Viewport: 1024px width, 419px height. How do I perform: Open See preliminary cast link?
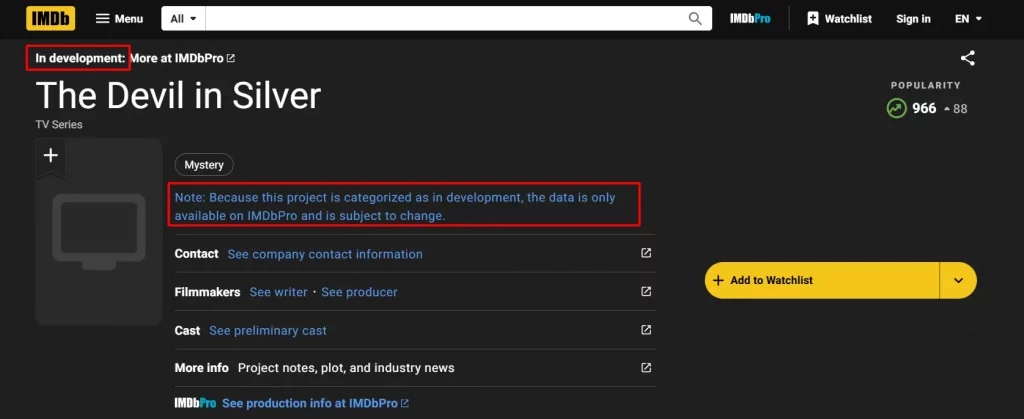[x=268, y=331]
